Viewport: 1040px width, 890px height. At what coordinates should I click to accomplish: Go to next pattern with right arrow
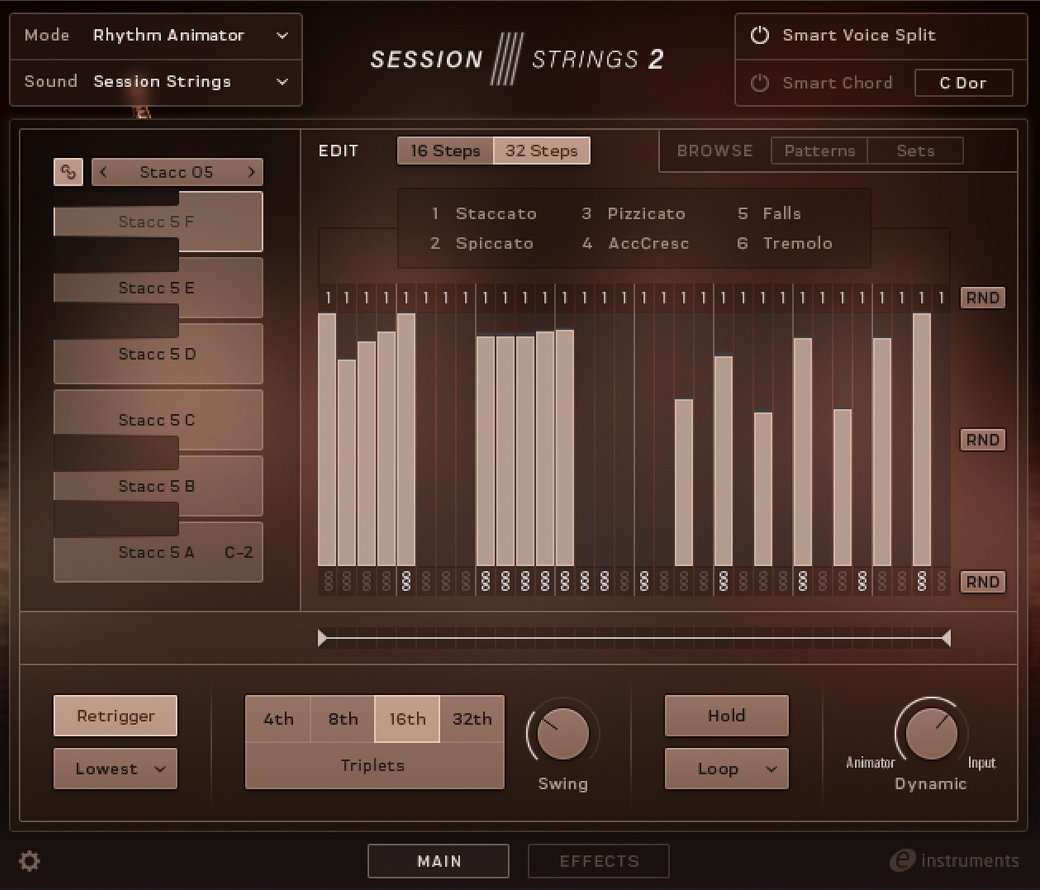click(251, 172)
